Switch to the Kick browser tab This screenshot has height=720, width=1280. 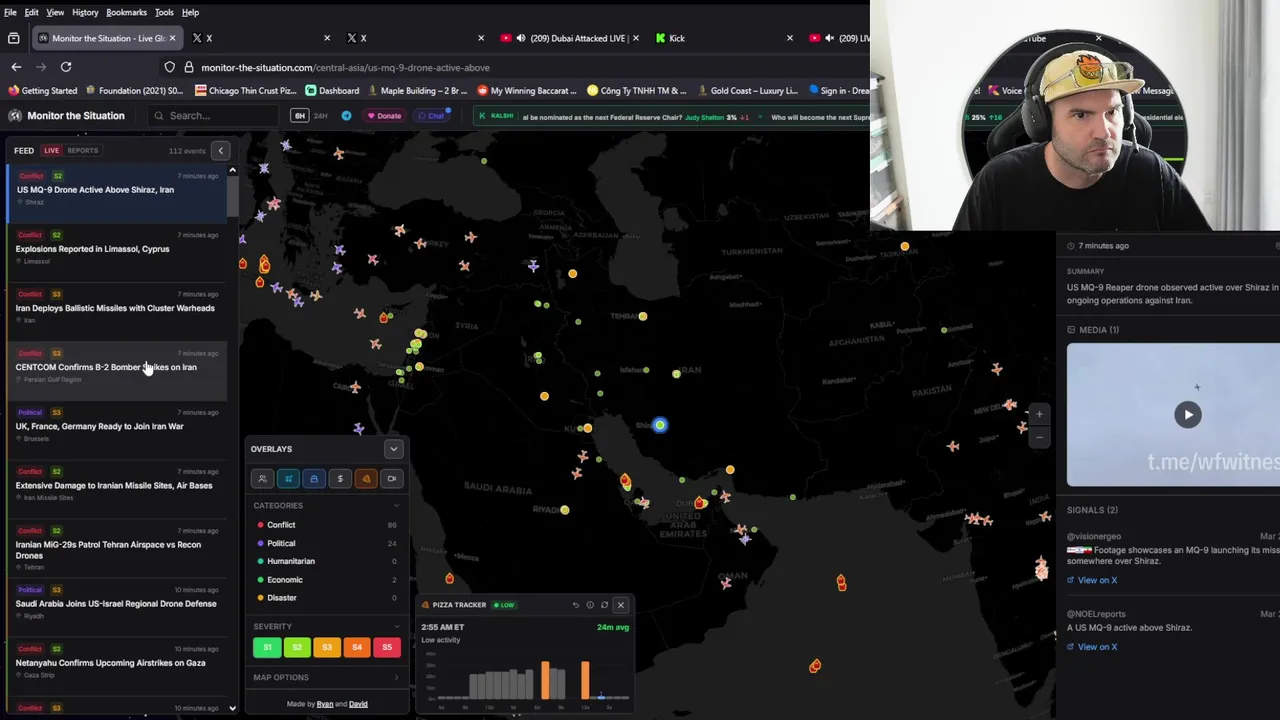[722, 38]
